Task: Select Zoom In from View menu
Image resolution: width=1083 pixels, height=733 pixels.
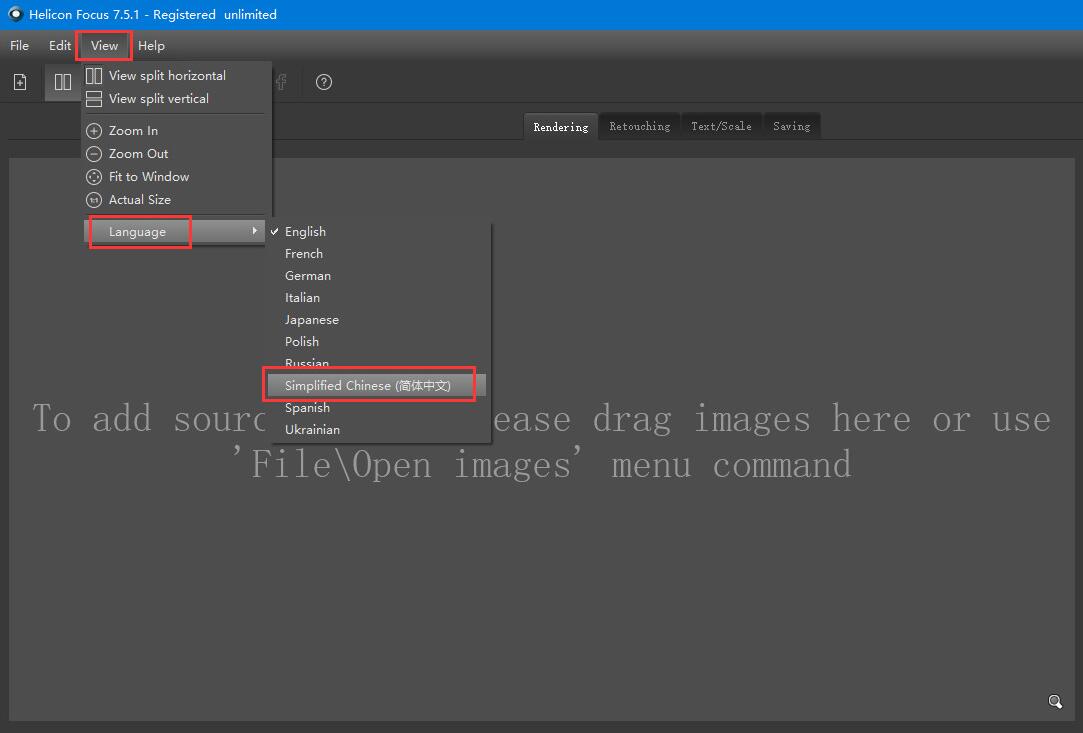Action: pos(133,131)
